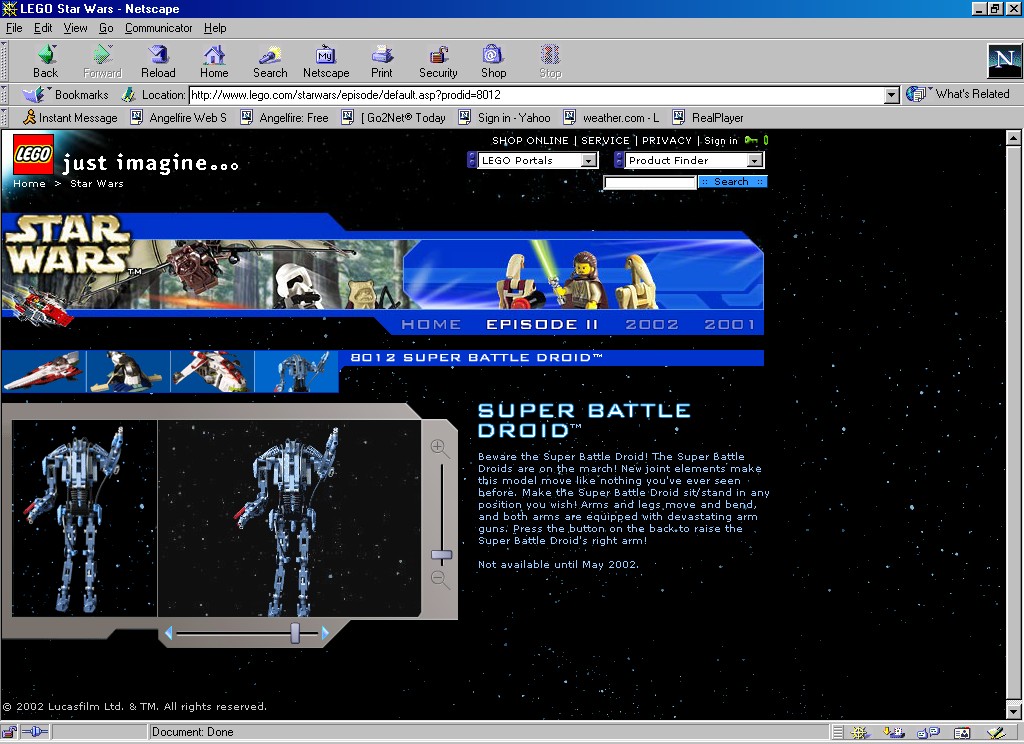Image resolution: width=1024 pixels, height=744 pixels.
Task: Select the Republic gunship thumbnail
Action: (212, 371)
